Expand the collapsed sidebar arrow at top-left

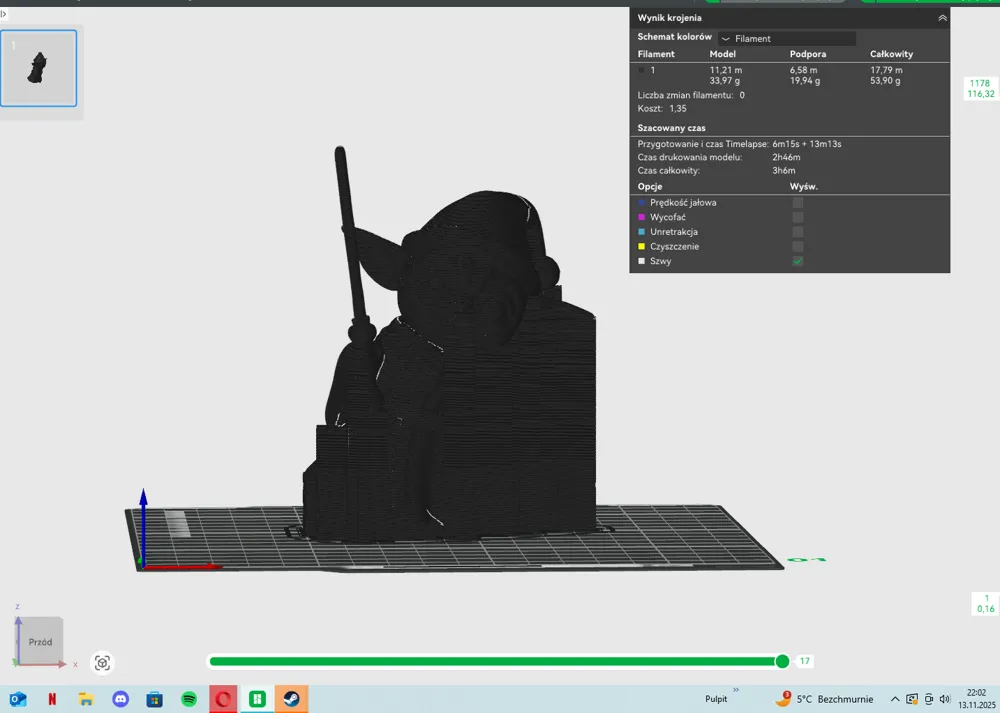tap(3, 13)
